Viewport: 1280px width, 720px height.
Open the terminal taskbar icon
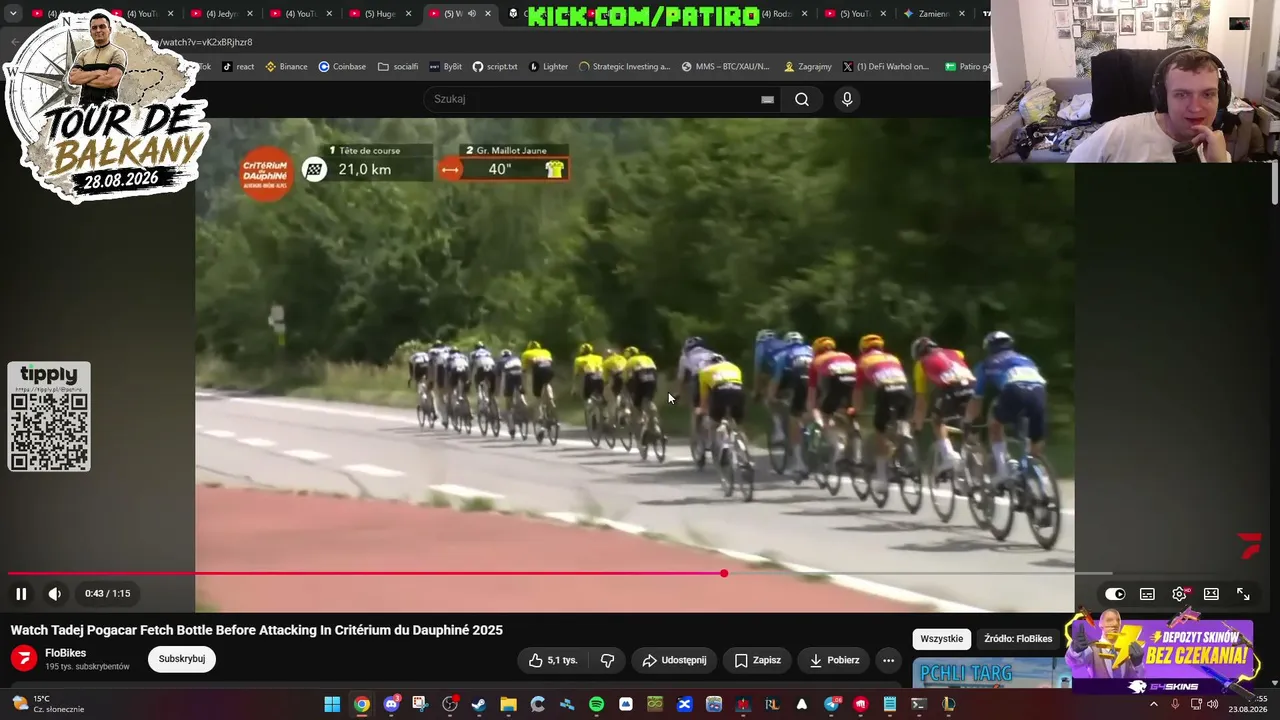(x=918, y=704)
